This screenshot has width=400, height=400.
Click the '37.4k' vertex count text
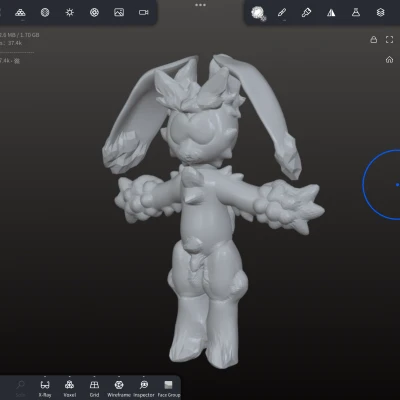(x=15, y=43)
